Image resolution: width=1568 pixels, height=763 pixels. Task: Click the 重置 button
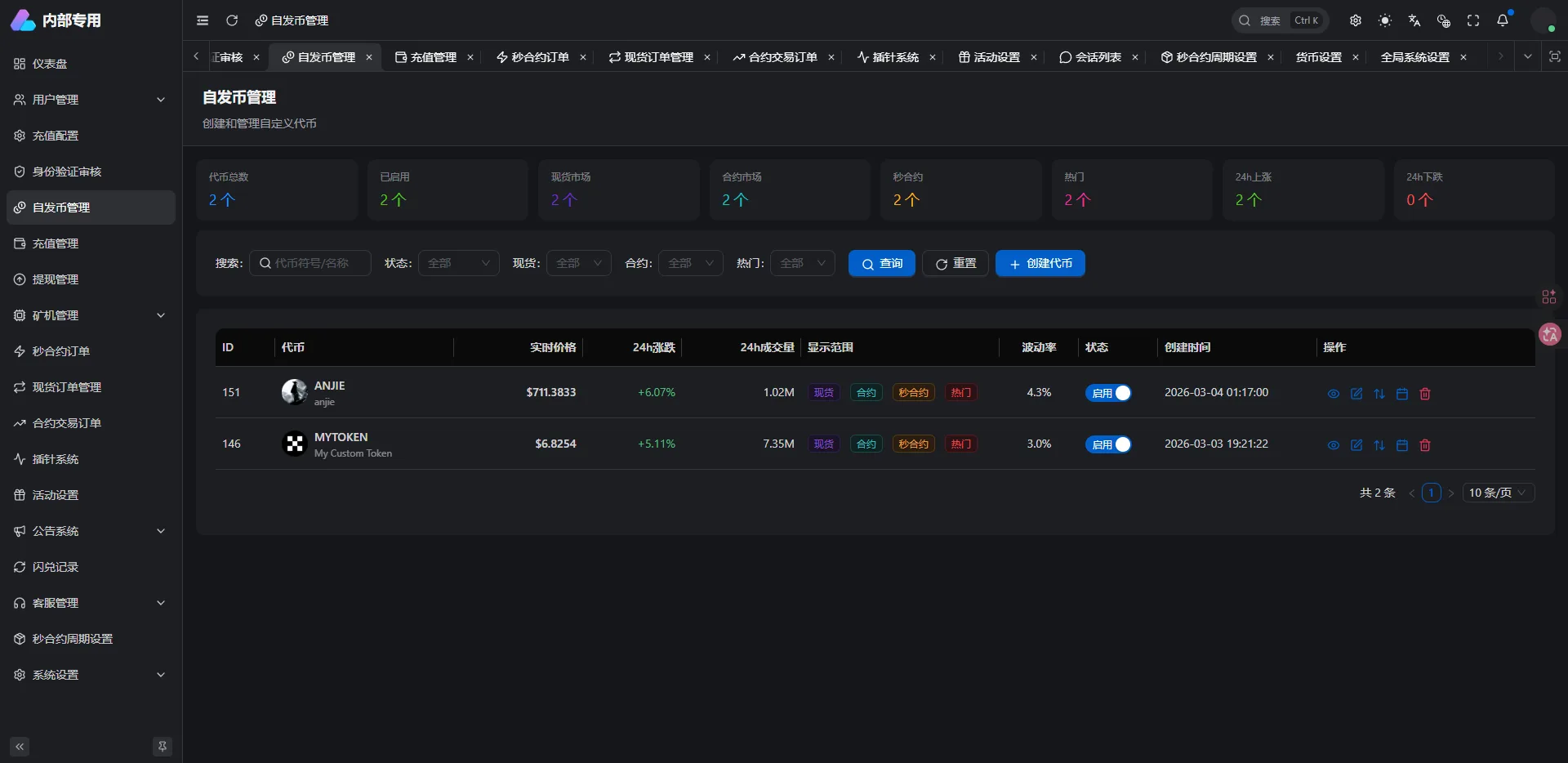(955, 263)
